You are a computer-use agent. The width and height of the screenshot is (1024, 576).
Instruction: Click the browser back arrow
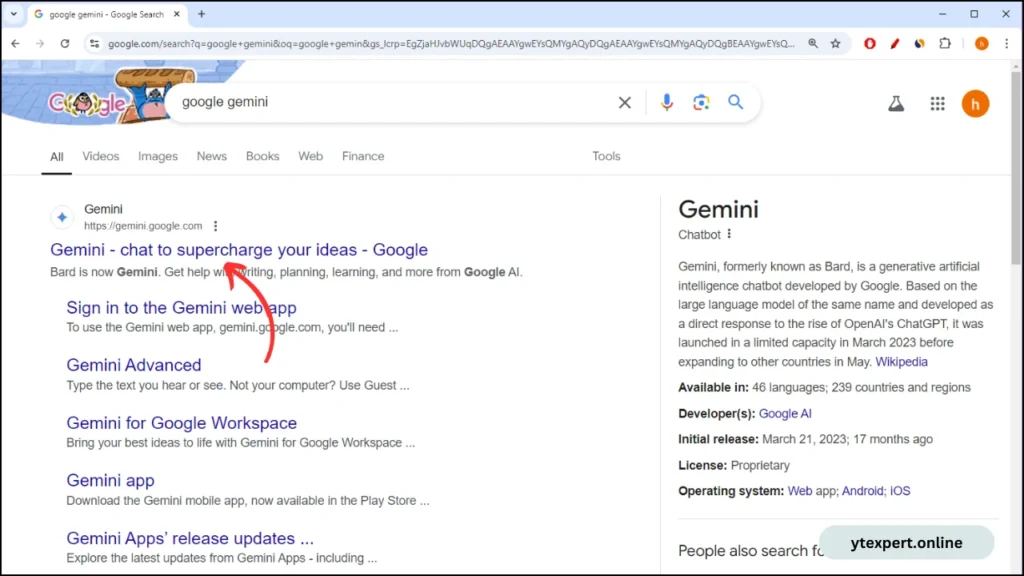(15, 44)
